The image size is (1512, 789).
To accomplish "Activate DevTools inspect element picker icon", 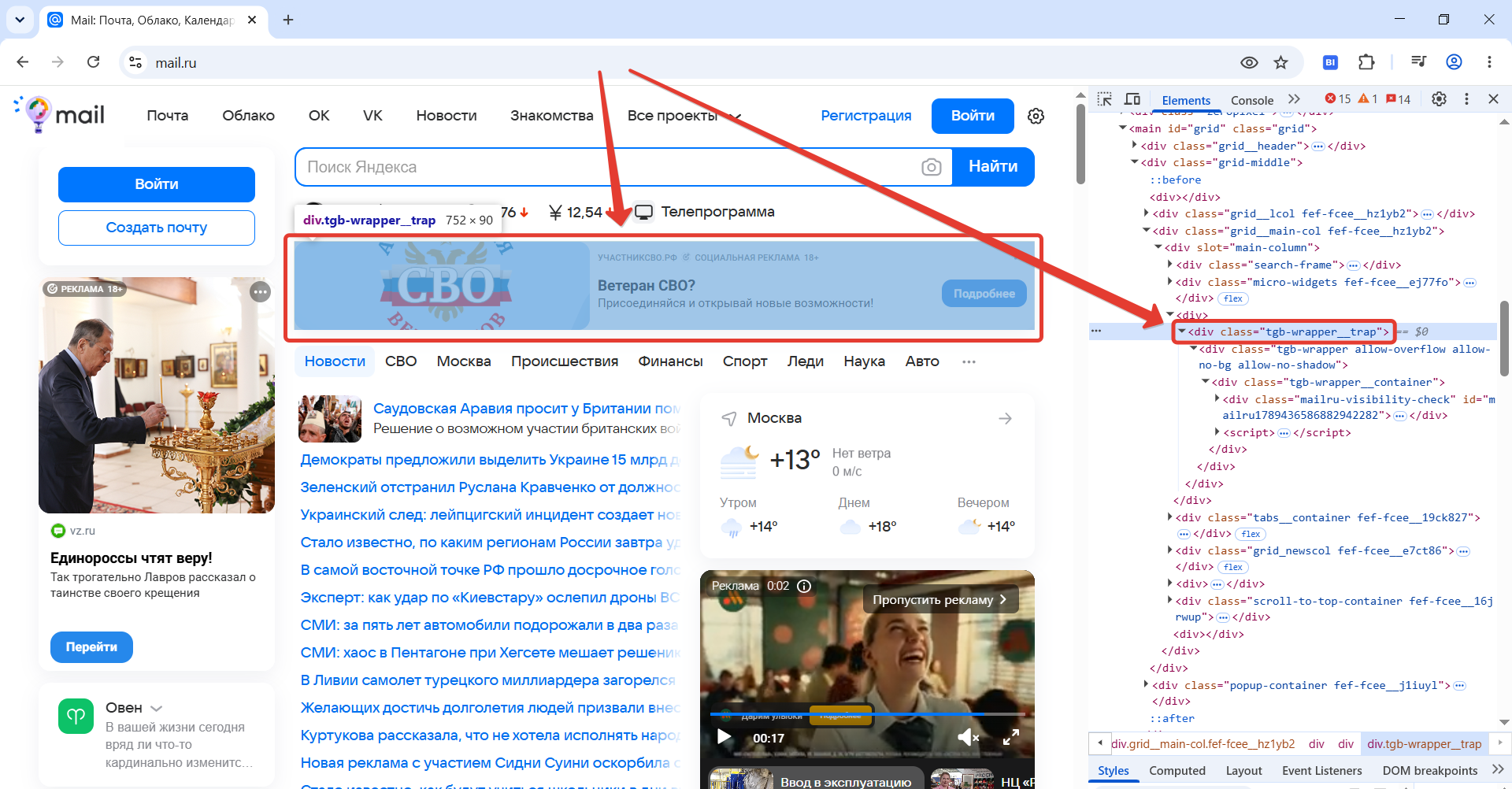I will (1105, 99).
